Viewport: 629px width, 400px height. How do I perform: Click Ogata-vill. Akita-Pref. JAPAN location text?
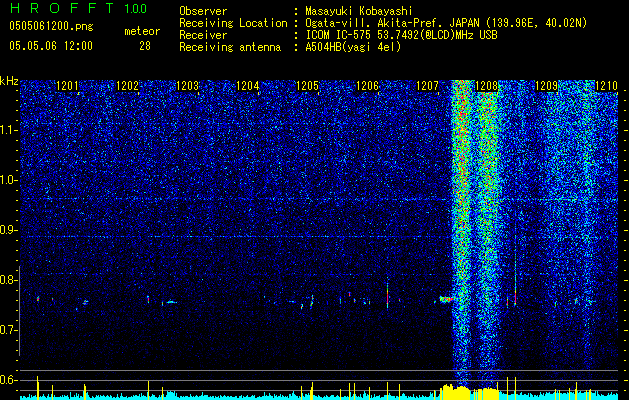point(446,23)
